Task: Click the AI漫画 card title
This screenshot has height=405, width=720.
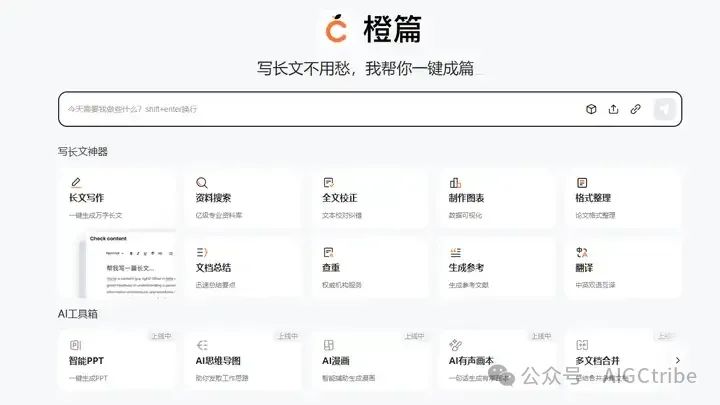Action: point(336,361)
